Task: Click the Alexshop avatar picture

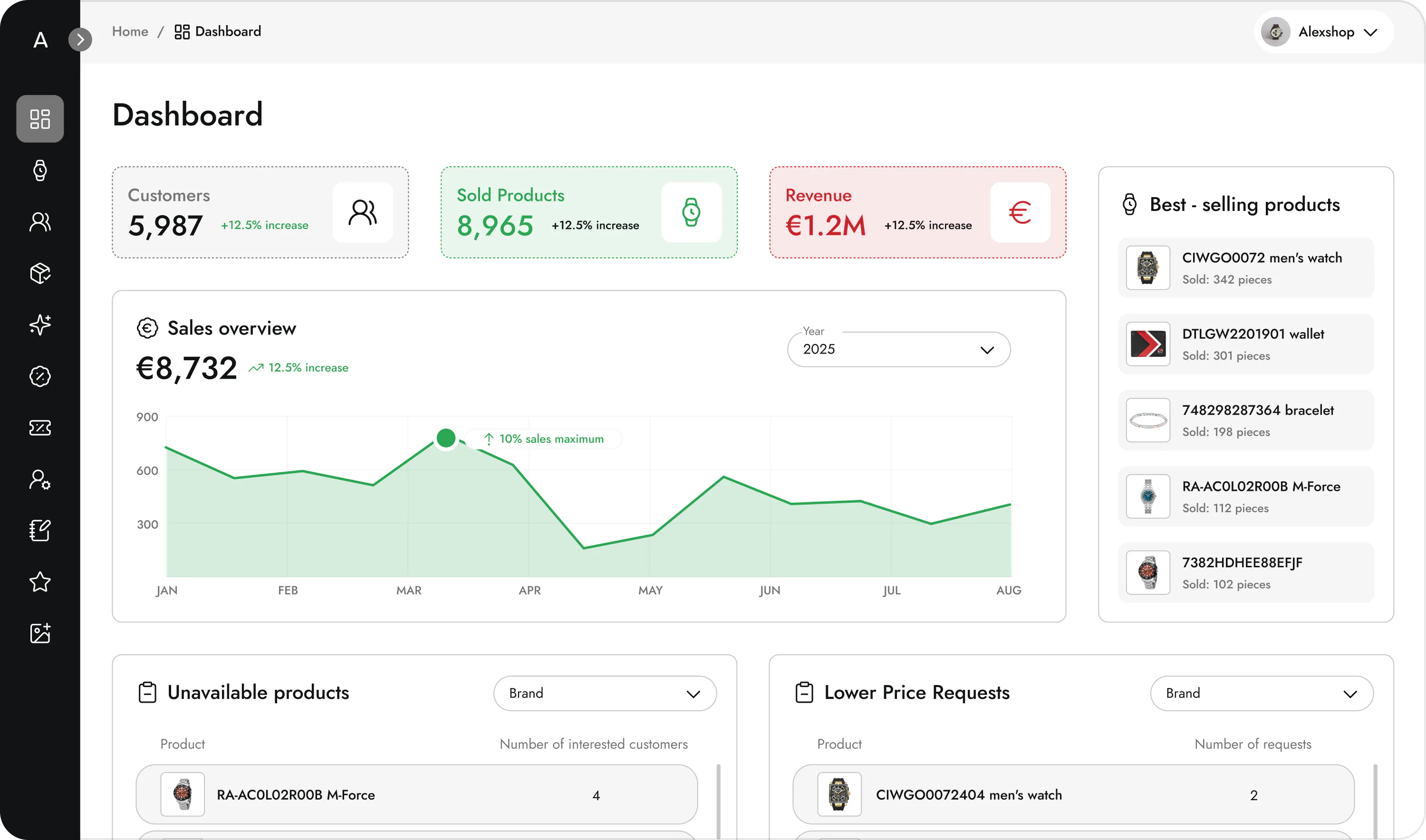Action: point(1276,32)
